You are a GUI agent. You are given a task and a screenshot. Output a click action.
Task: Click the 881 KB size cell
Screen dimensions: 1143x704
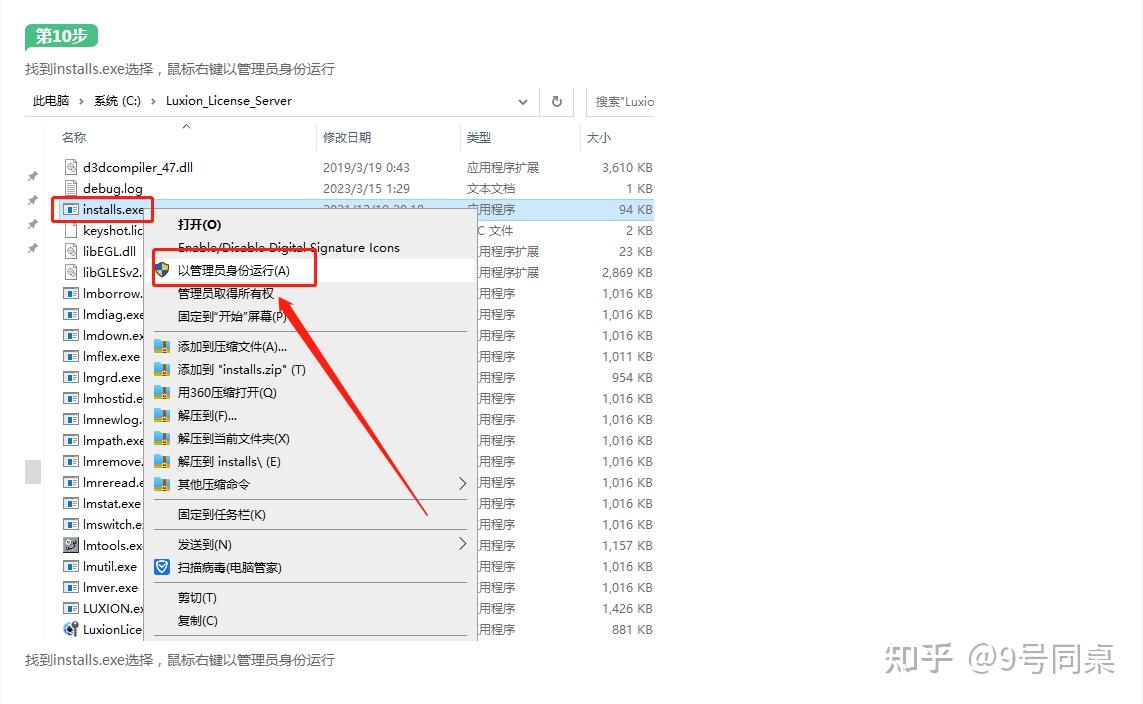click(632, 630)
